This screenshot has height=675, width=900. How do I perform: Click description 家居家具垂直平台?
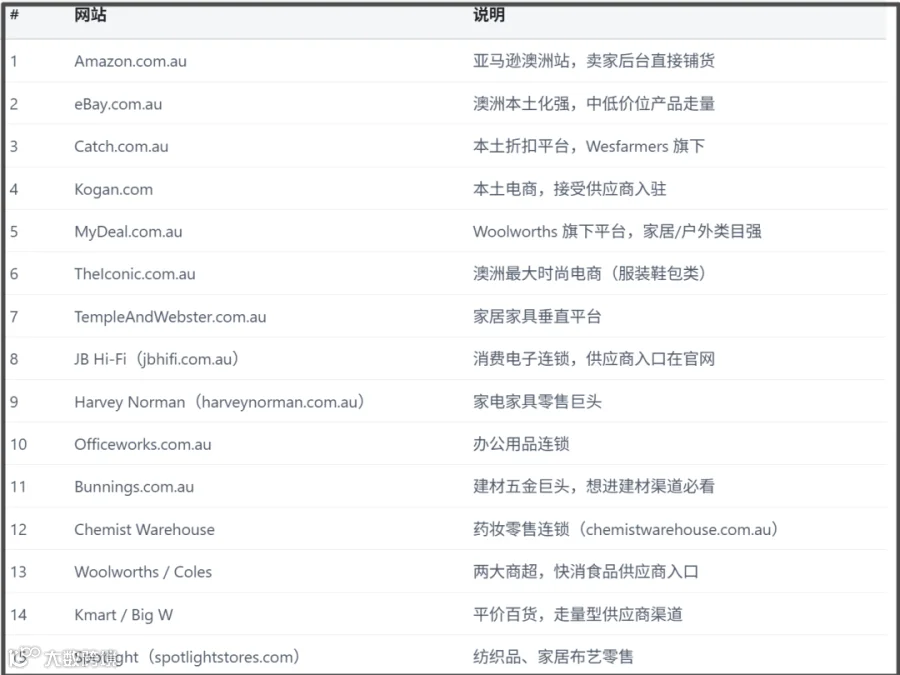coord(537,316)
